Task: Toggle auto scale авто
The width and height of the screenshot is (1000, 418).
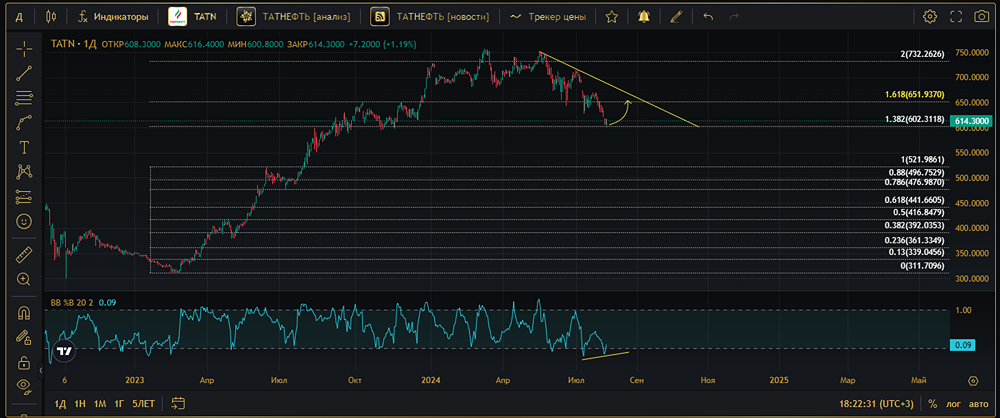Action: coord(978,403)
